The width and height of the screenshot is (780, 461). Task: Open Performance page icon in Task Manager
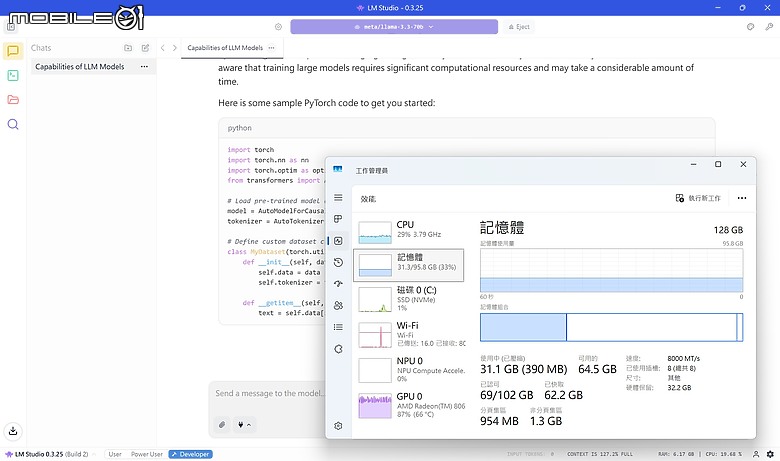[338, 241]
